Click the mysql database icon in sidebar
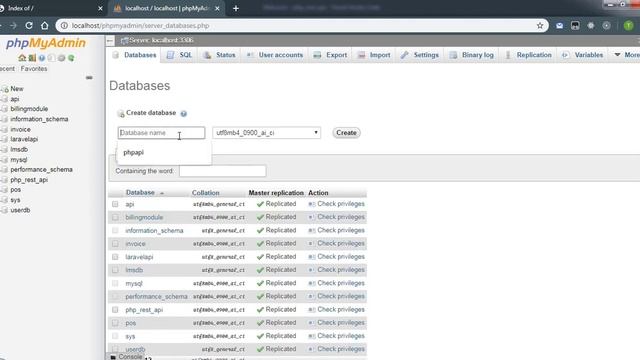The width and height of the screenshot is (640, 360). pyautogui.click(x=5, y=160)
